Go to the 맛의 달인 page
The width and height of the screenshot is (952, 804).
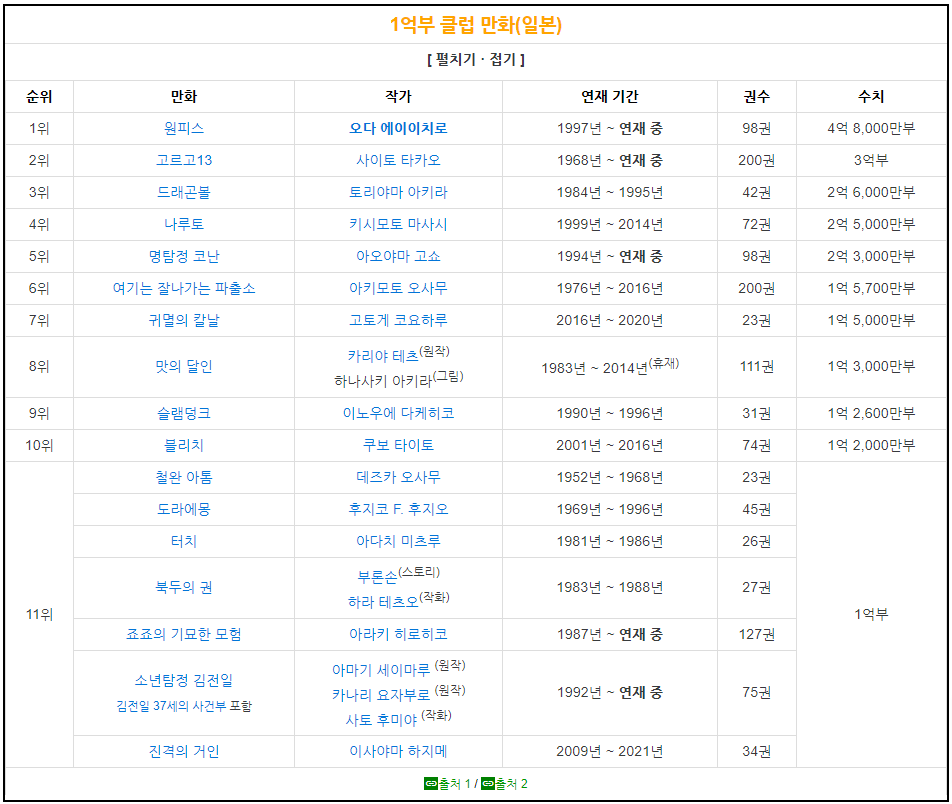(x=184, y=366)
